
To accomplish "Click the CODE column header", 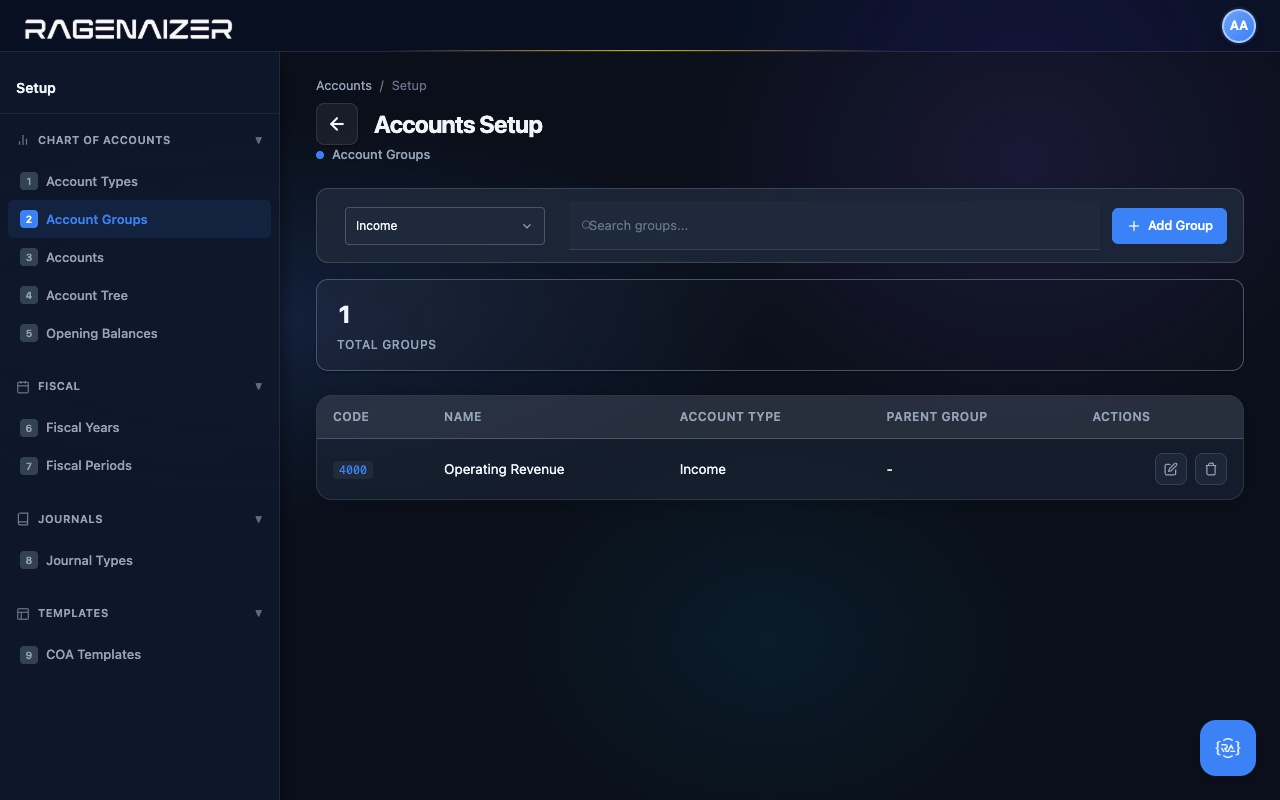I will pos(351,417).
